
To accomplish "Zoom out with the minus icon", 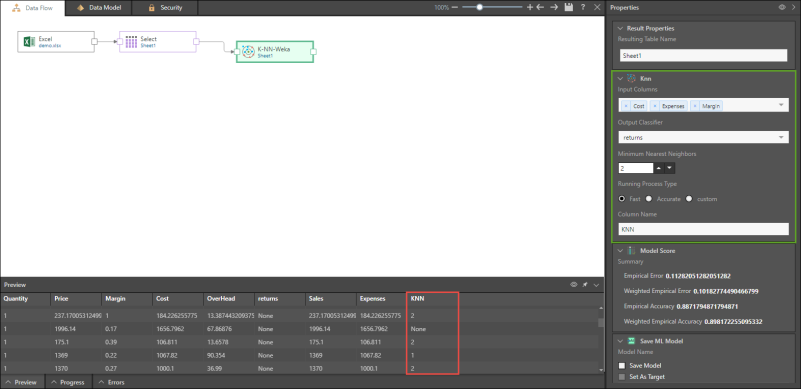I will [455, 8].
